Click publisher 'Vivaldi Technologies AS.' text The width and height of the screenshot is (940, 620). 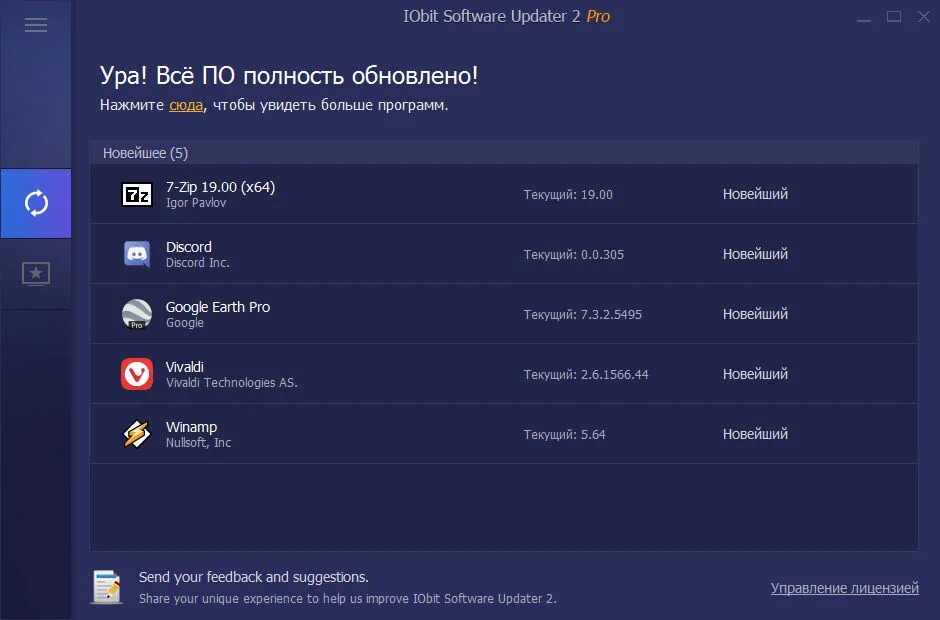tap(231, 383)
